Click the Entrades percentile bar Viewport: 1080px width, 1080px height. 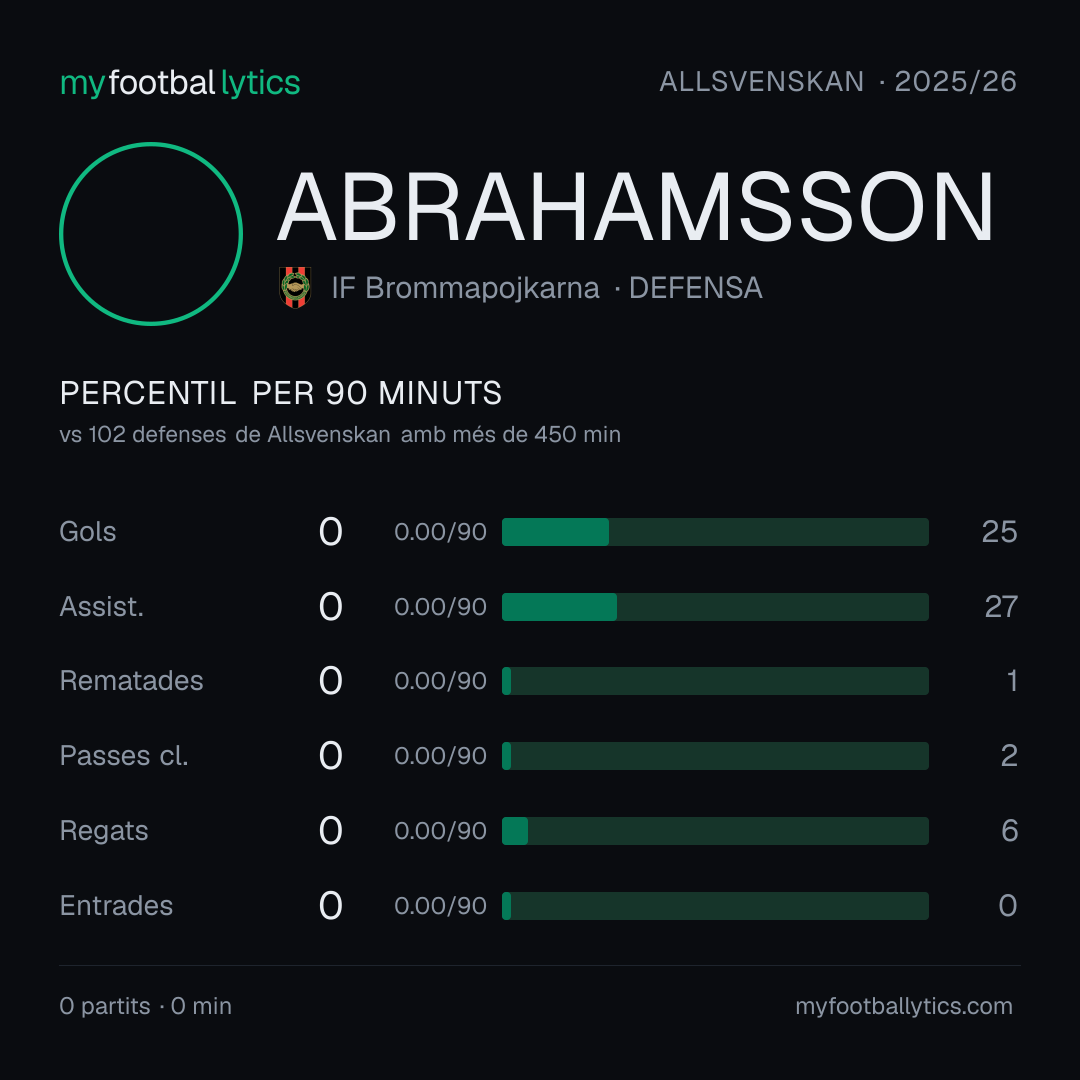tap(715, 906)
